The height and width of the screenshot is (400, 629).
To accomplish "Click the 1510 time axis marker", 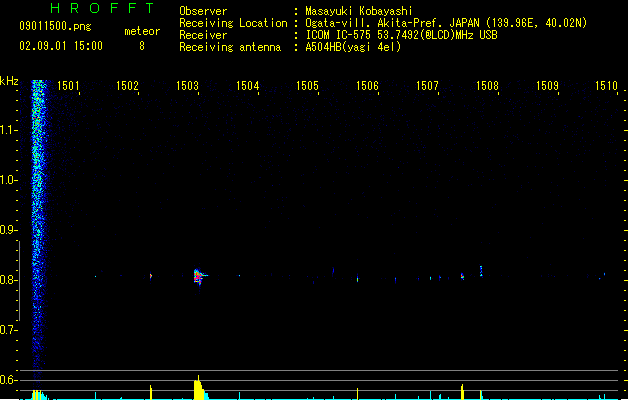I will point(606,86).
